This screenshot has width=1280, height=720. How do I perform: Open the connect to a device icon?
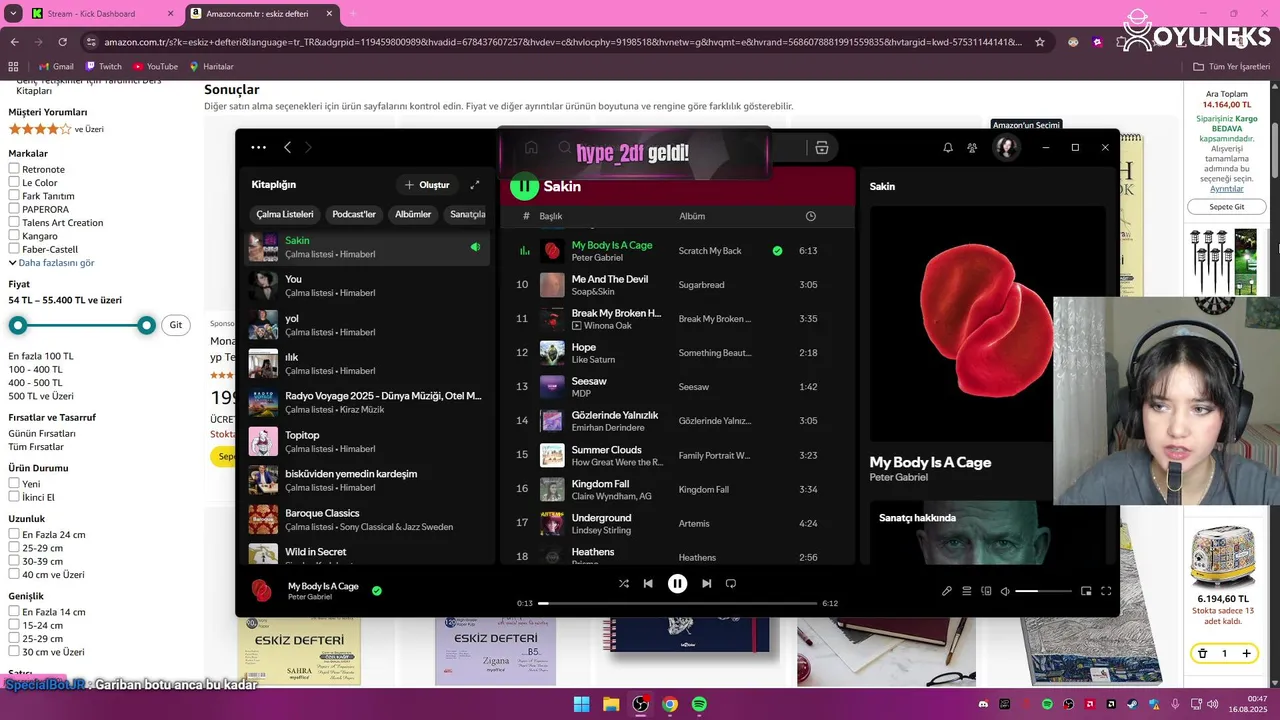pos(986,591)
